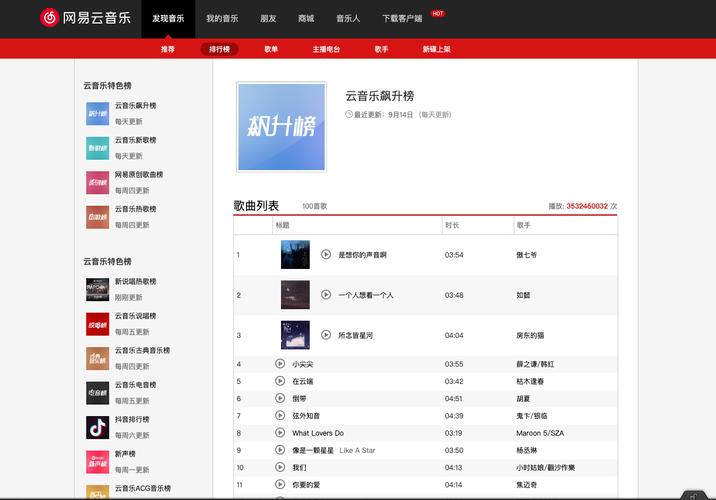Screen dimensions: 716x500
Task: Select the 推荐 sub-navigation item
Action: point(168,49)
